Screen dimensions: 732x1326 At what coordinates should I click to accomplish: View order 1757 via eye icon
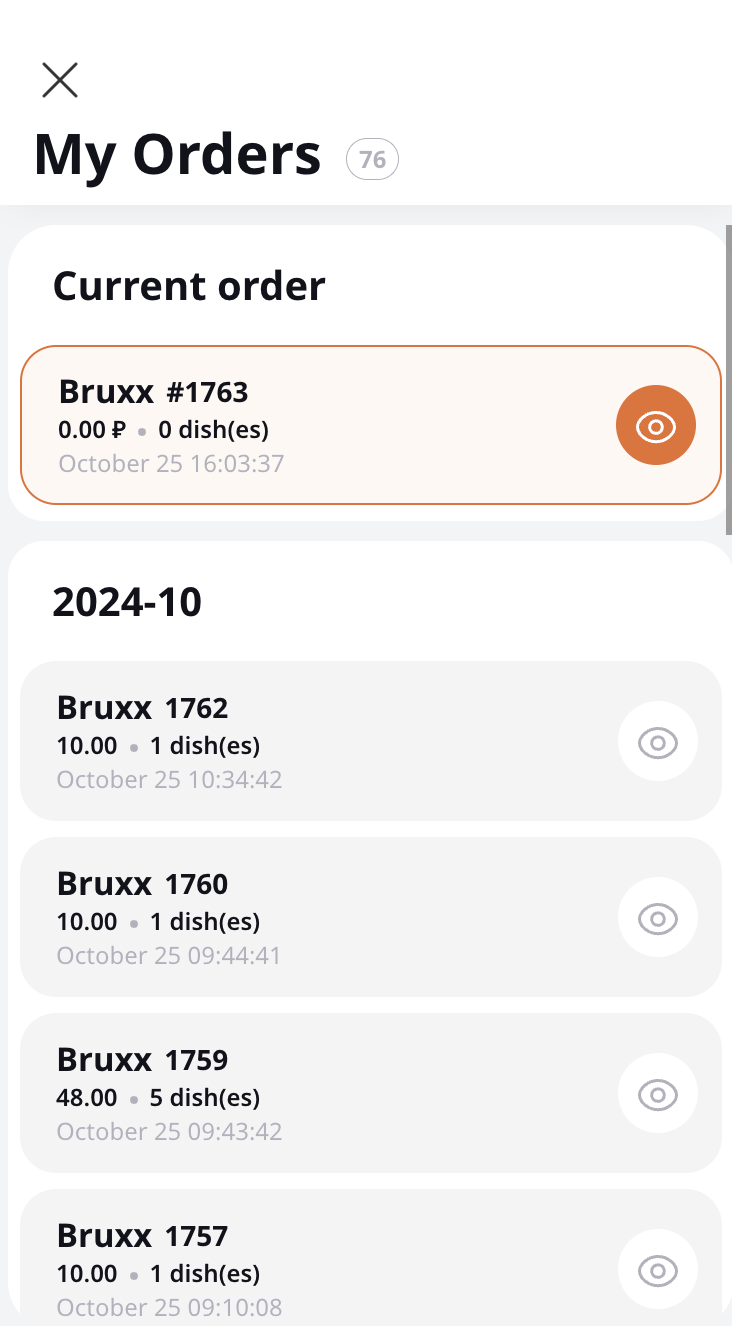[658, 1270]
